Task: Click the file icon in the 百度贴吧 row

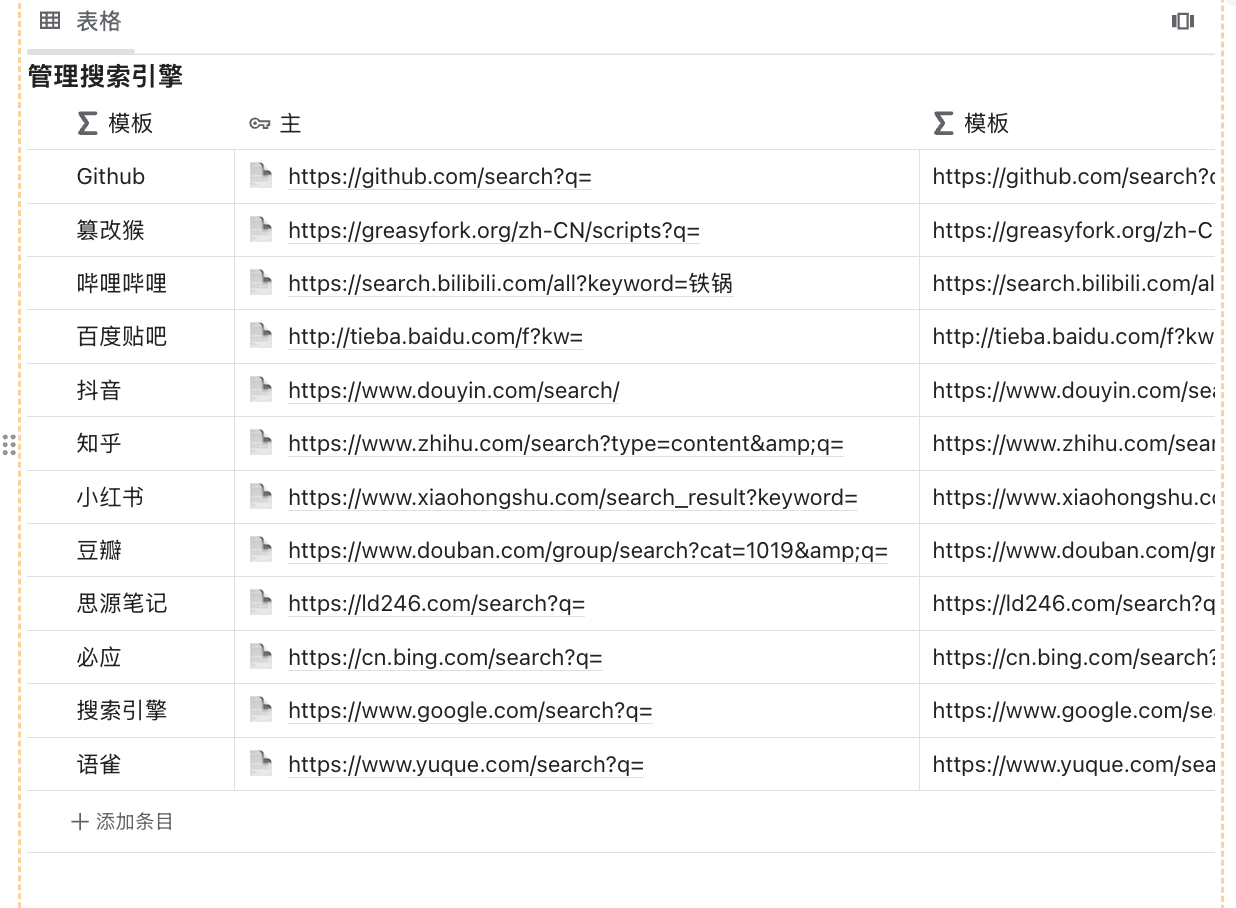Action: pyautogui.click(x=260, y=336)
